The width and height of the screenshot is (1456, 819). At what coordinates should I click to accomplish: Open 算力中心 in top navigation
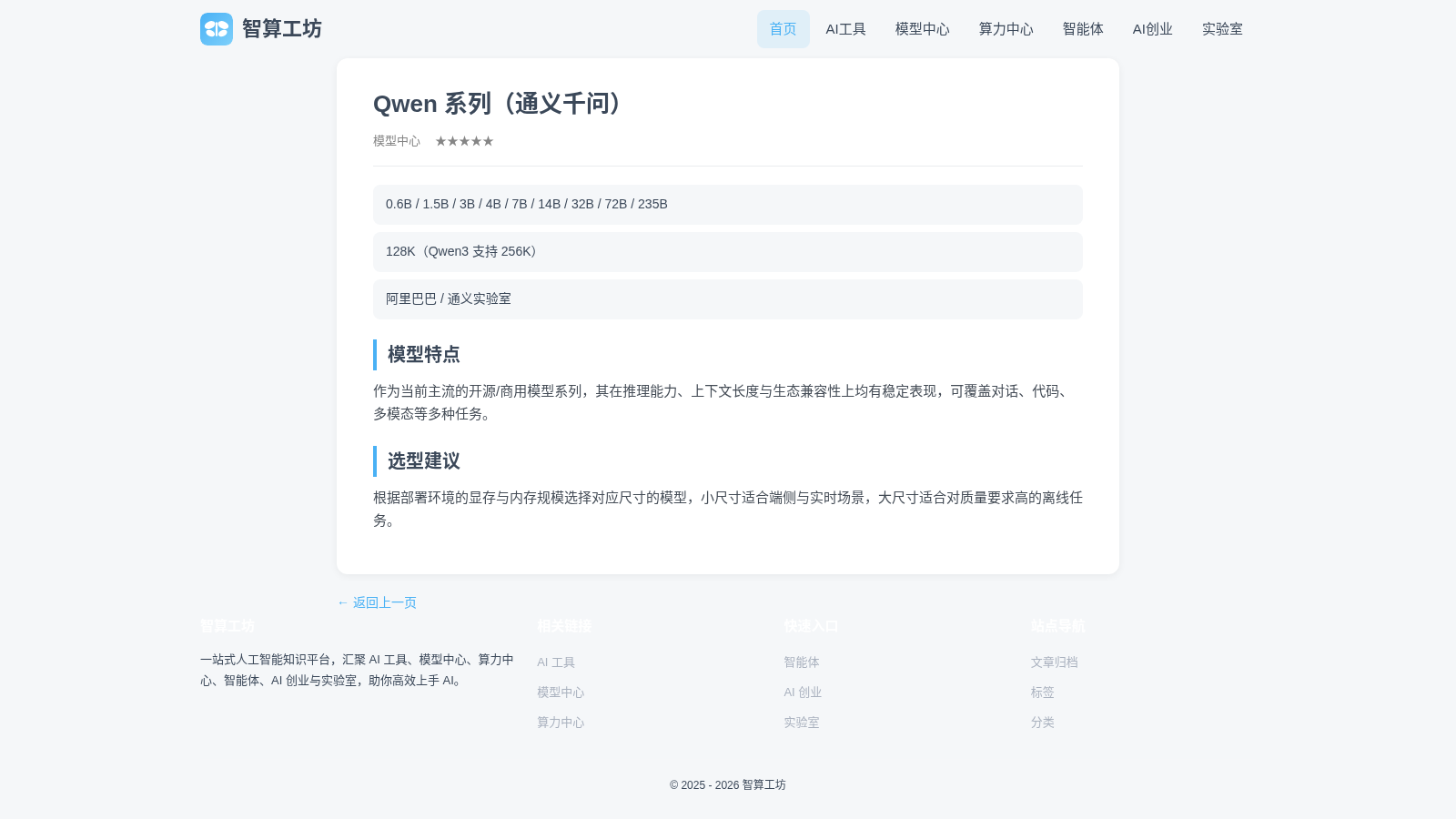coord(1006,29)
